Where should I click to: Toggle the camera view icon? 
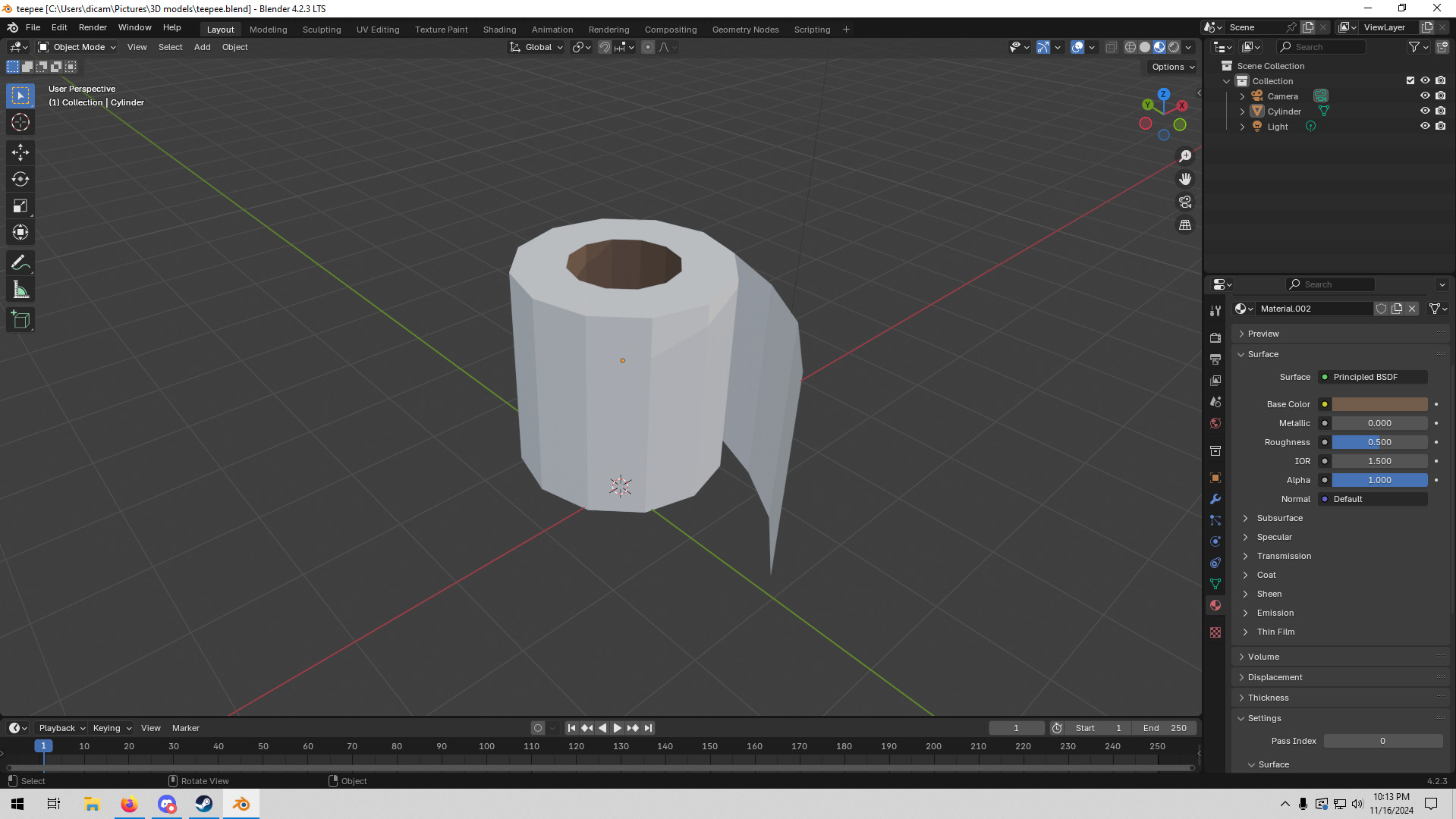[1185, 202]
